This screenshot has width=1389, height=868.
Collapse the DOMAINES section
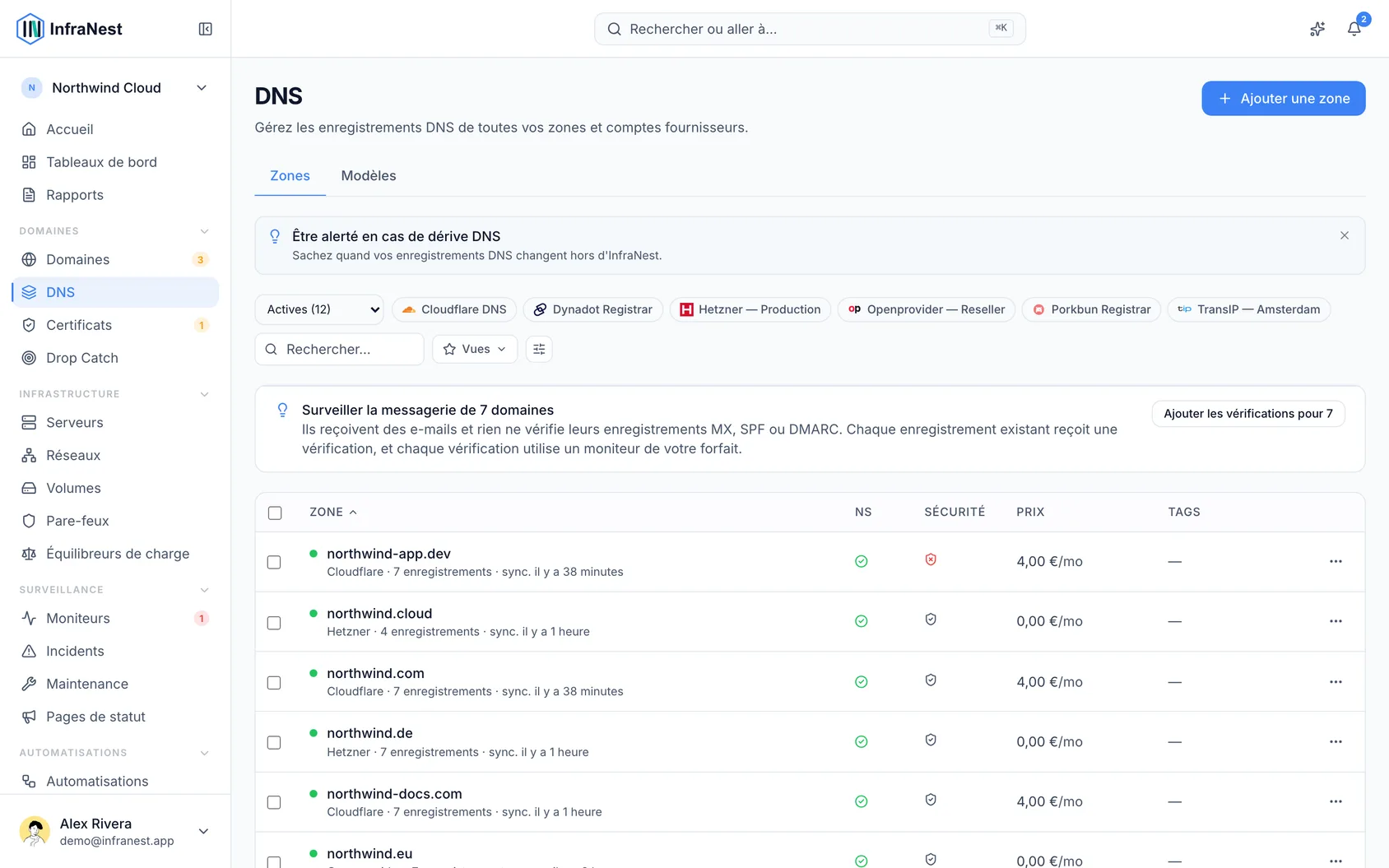click(x=204, y=231)
